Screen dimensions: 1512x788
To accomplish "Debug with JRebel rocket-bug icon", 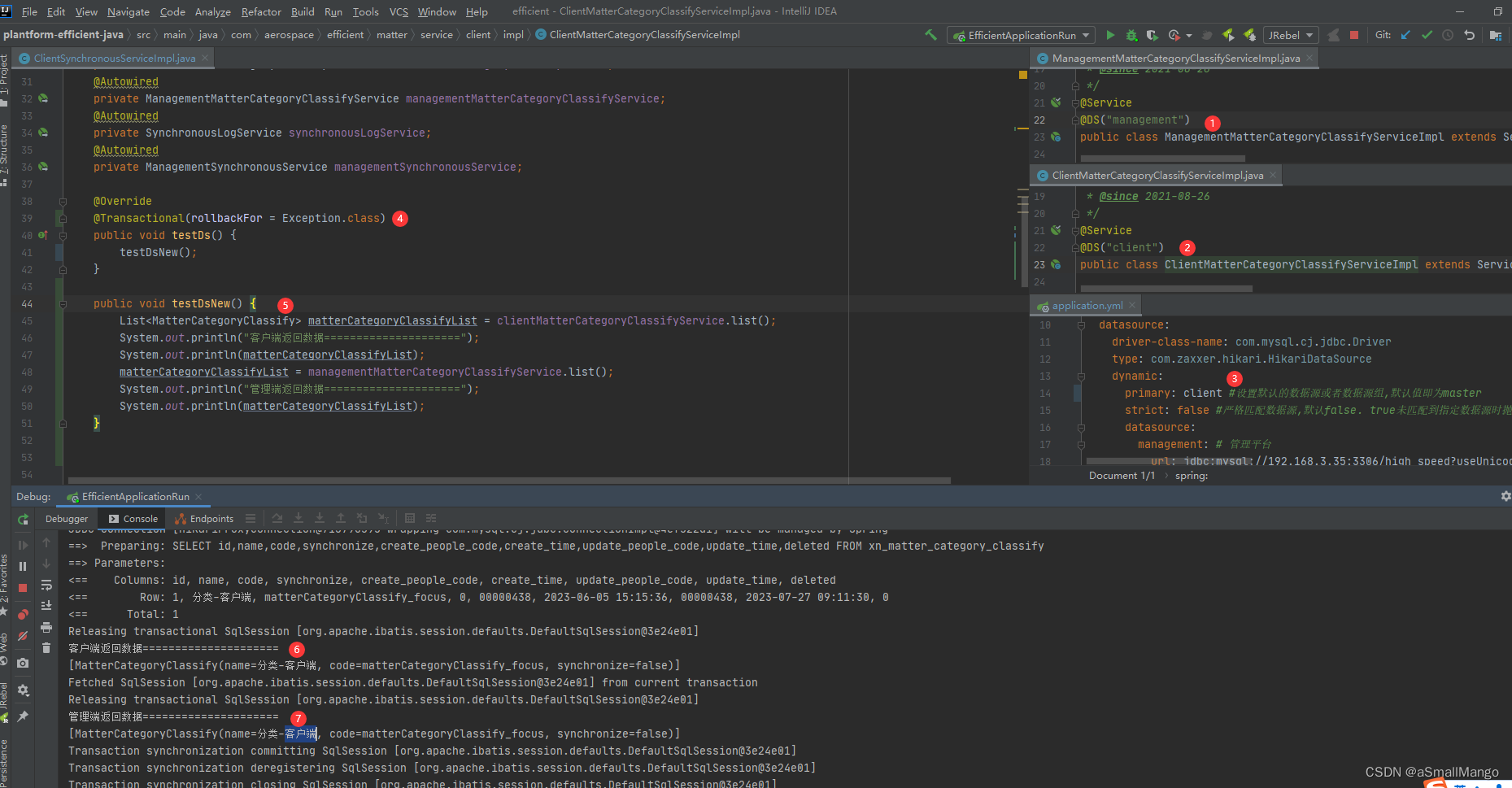I will (1250, 35).
